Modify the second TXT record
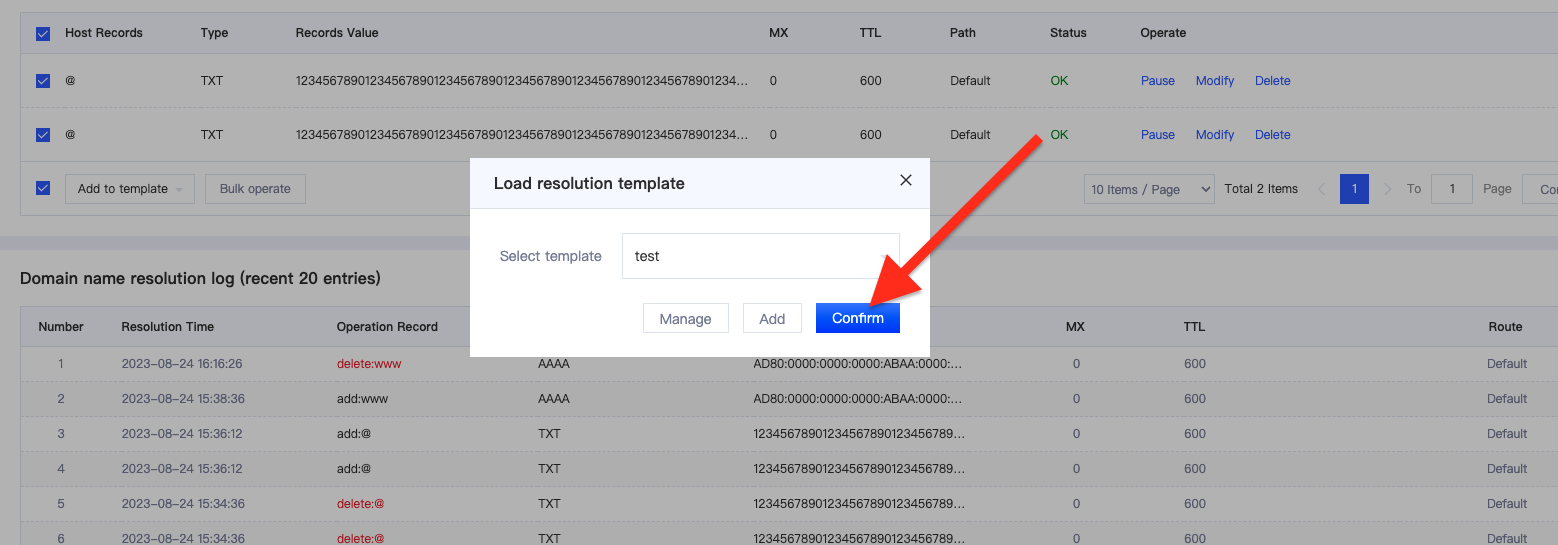Image resolution: width=1558 pixels, height=545 pixels. (1215, 135)
